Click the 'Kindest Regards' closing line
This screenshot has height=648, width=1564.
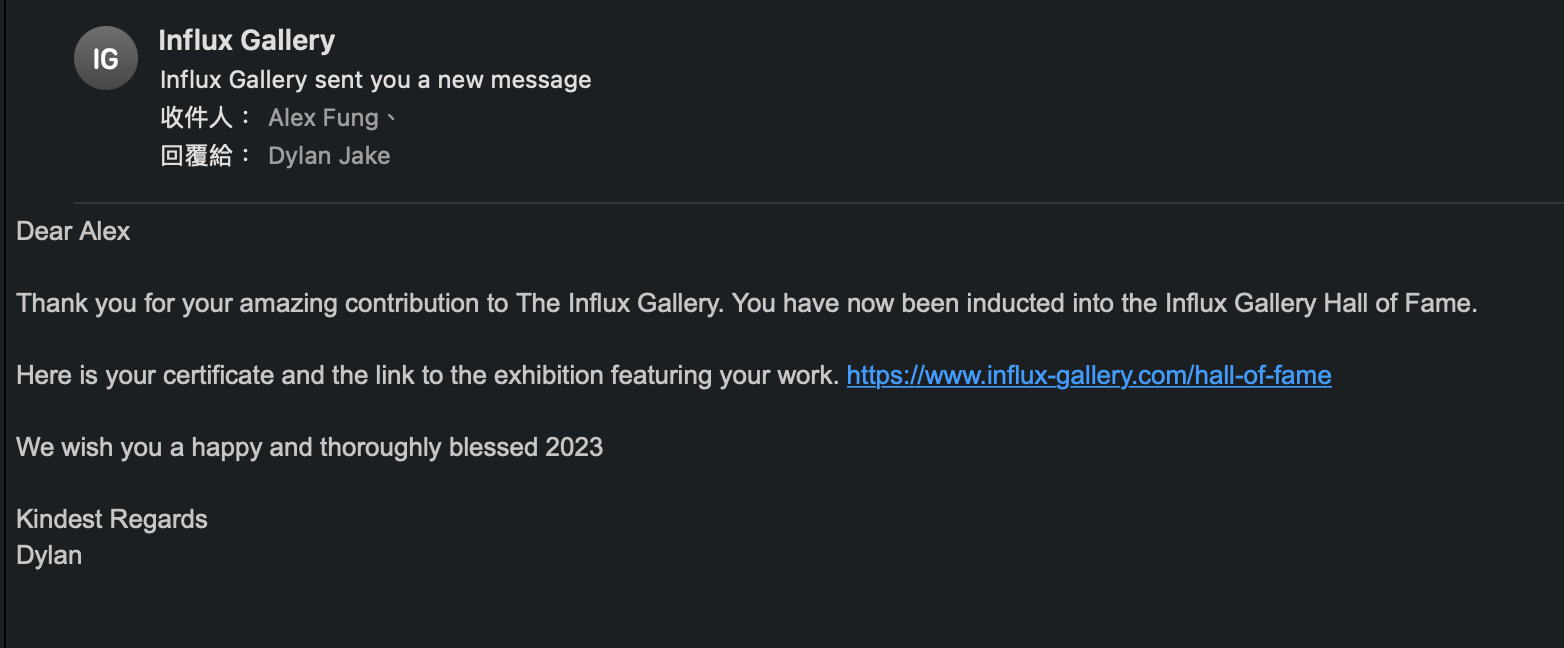[112, 519]
